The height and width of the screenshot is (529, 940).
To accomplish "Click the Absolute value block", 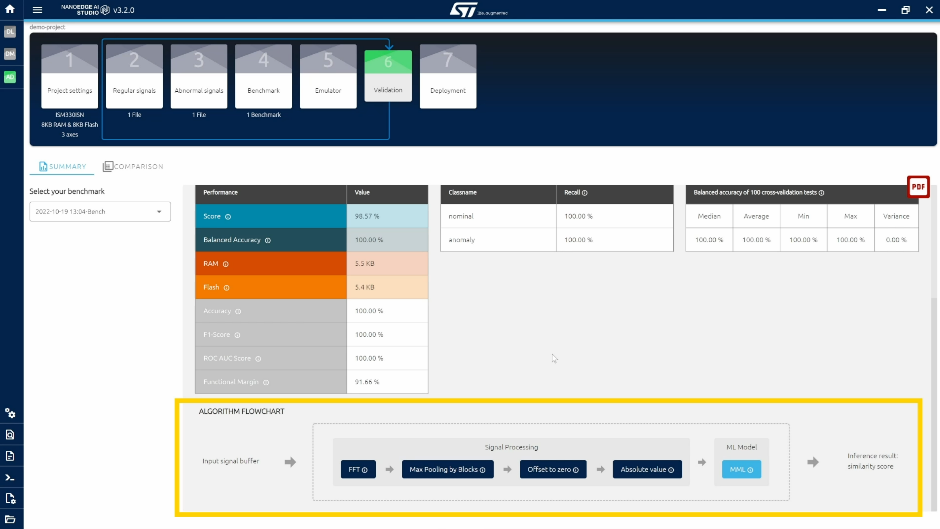I will coord(647,469).
